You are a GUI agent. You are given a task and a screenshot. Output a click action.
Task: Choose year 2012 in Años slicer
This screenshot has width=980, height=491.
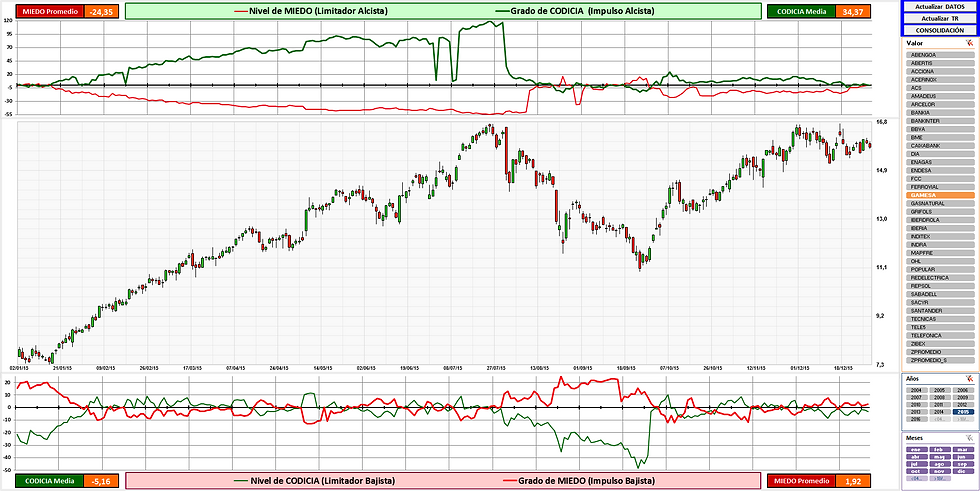click(963, 405)
